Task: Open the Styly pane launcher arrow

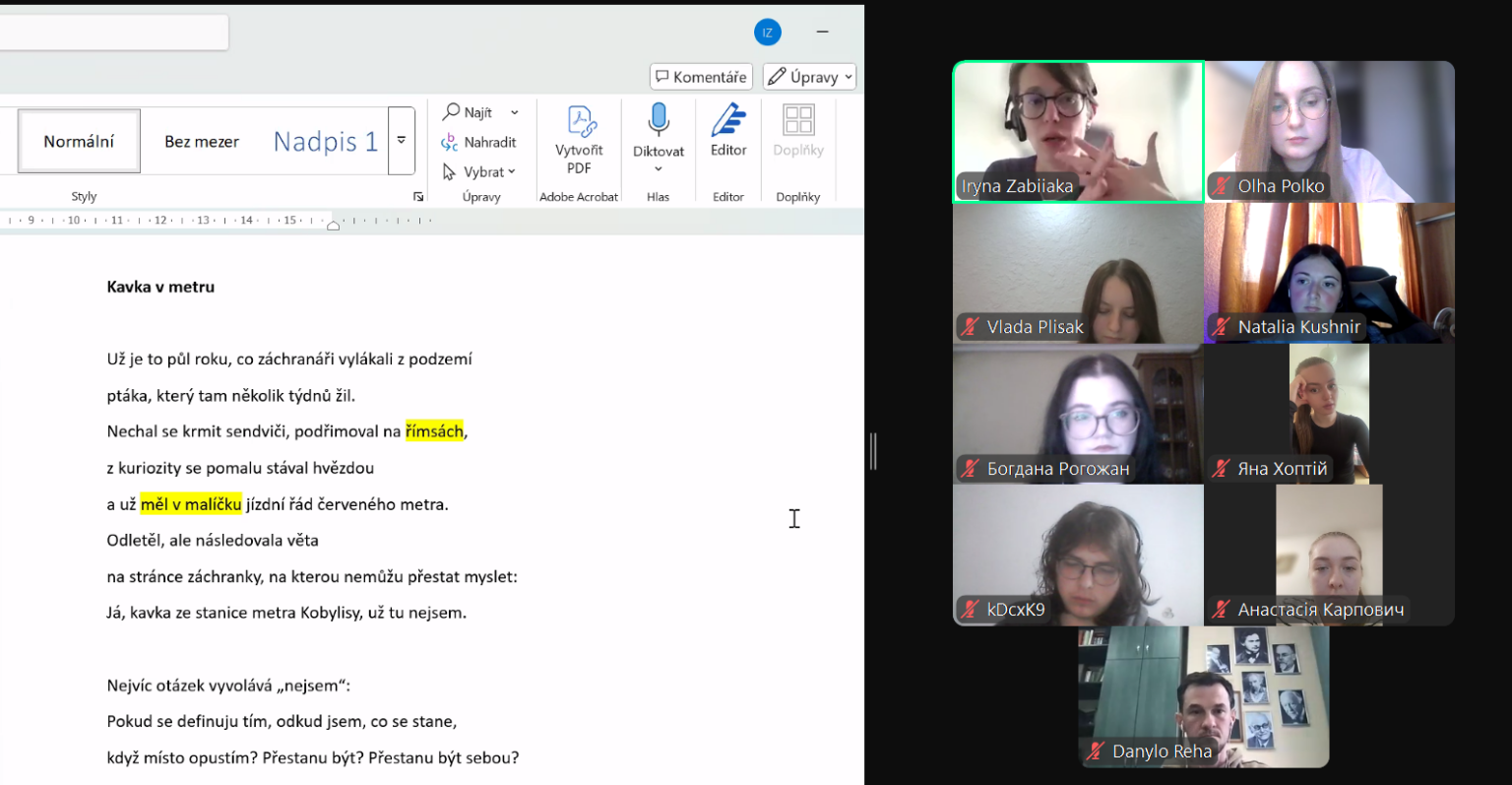Action: point(418,197)
